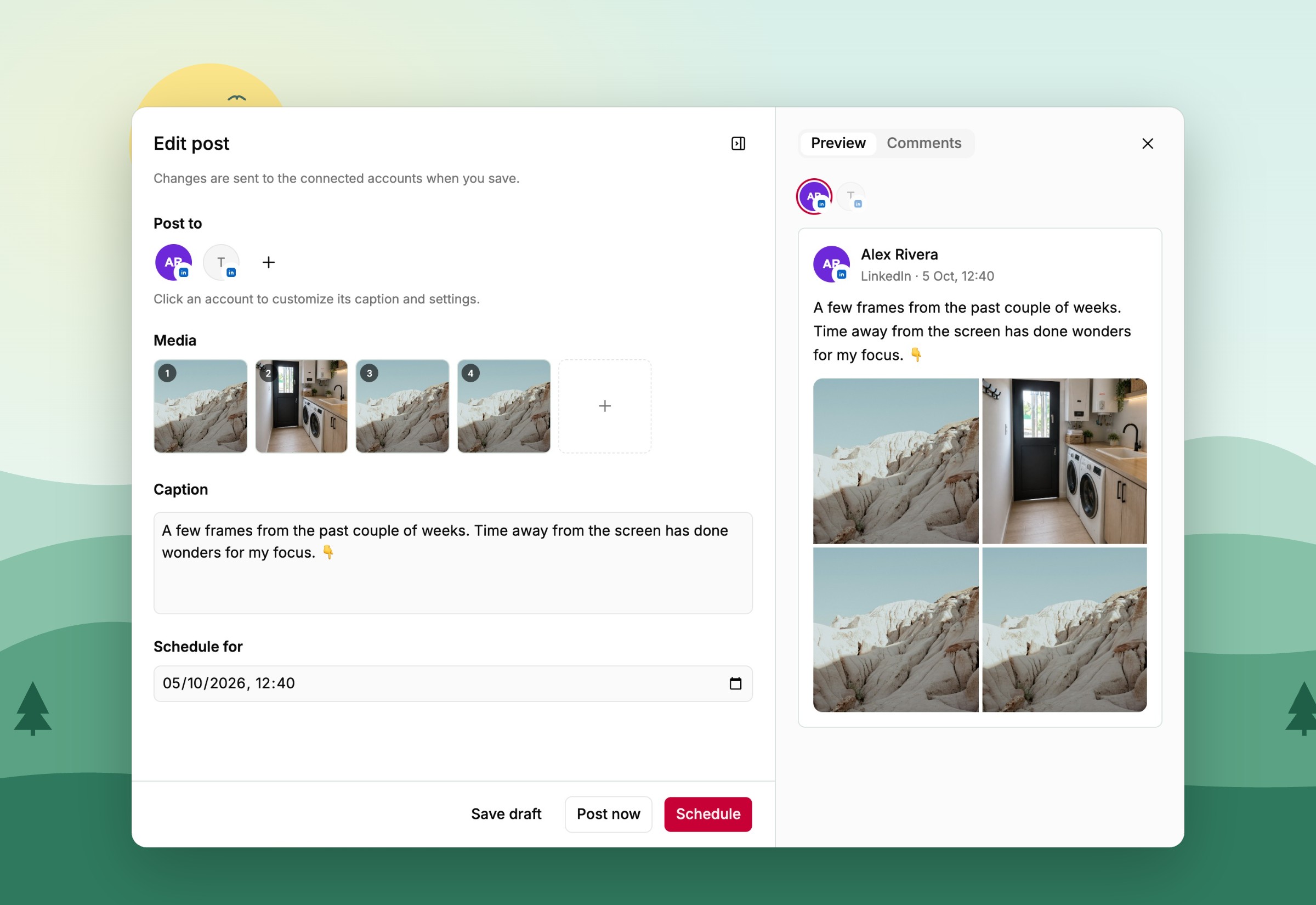The image size is (1316, 905).
Task: Click the Post now button
Action: pos(608,814)
